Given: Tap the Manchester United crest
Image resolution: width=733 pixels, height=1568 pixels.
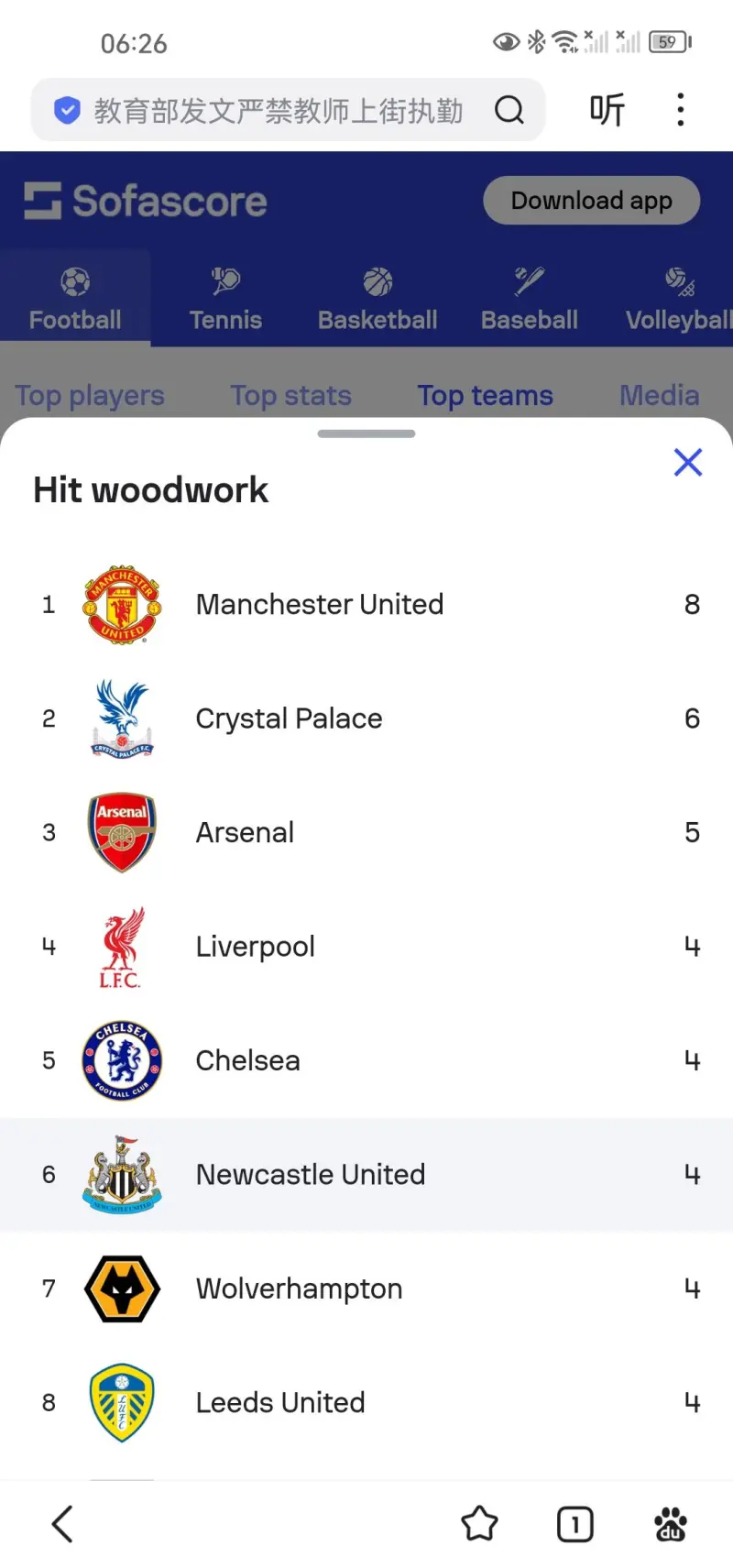Looking at the screenshot, I should pos(122,605).
